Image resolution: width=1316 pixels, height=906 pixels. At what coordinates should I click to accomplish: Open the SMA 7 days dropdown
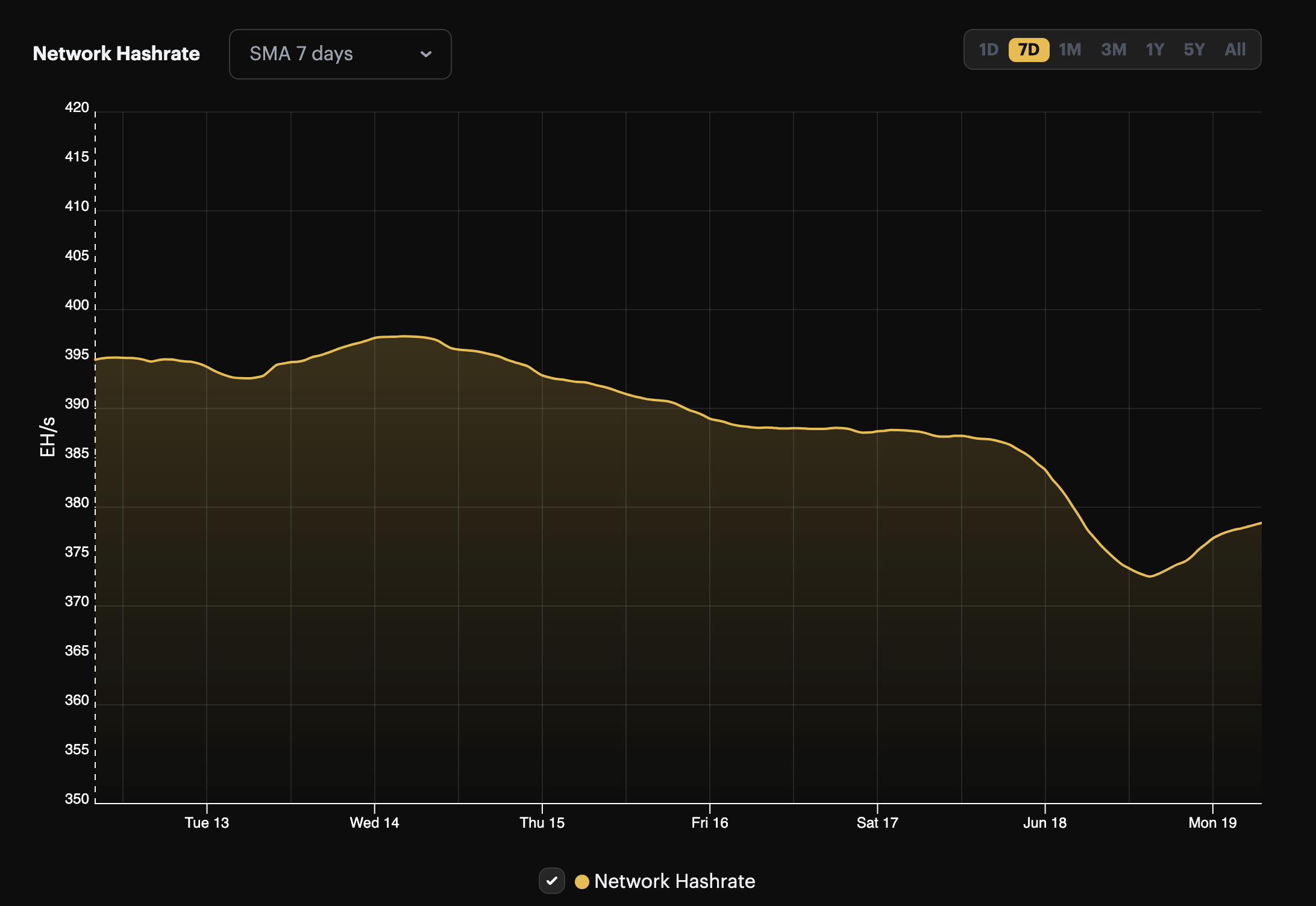coord(339,54)
